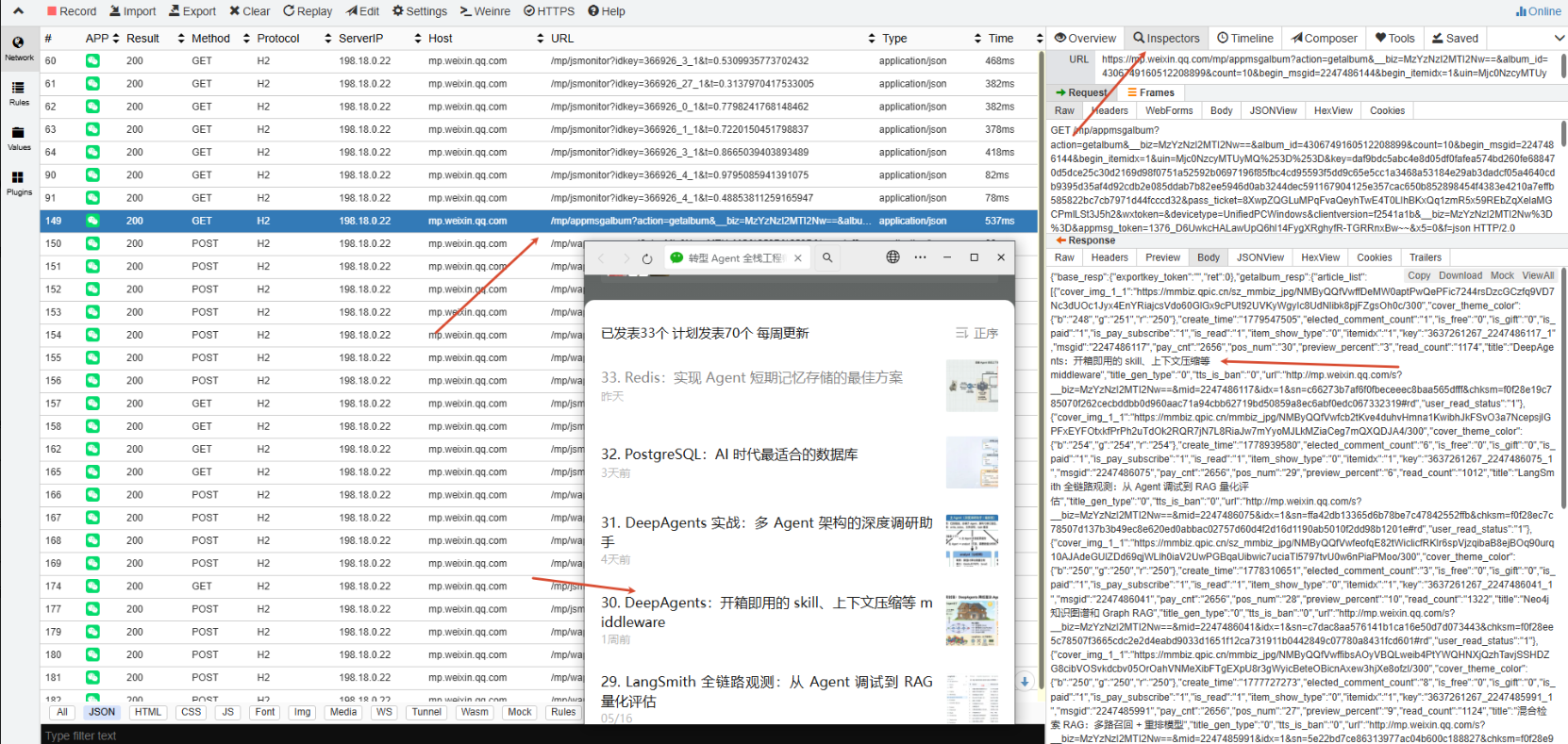Open the Help menu

pos(607,11)
